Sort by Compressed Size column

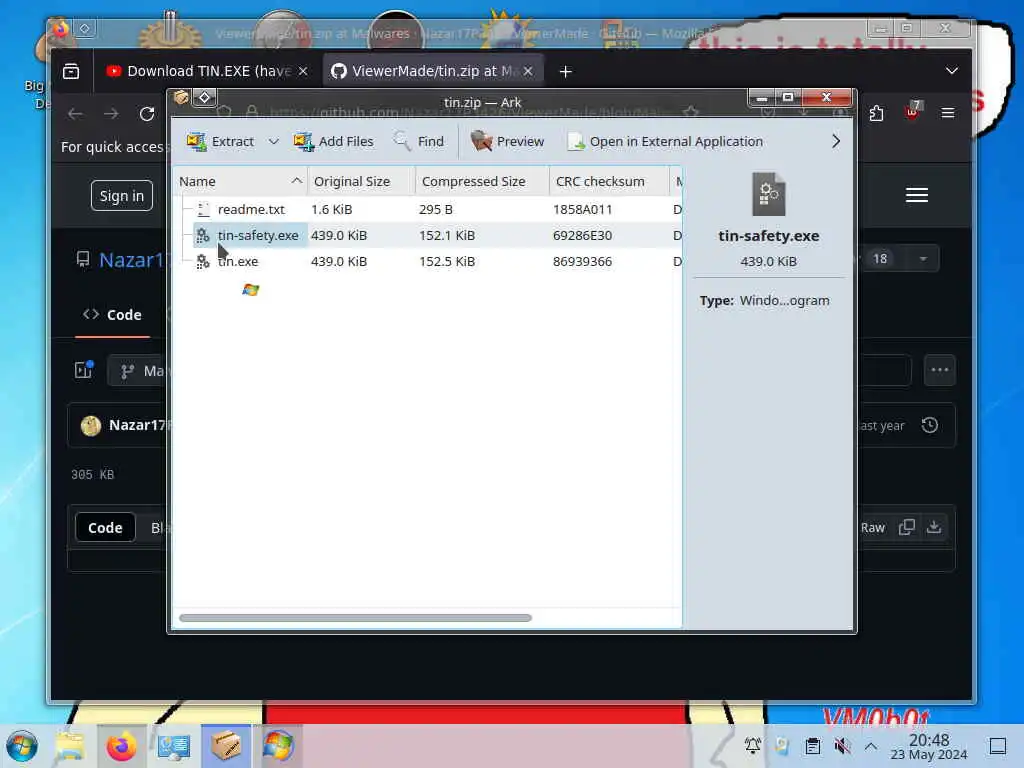click(x=482, y=182)
